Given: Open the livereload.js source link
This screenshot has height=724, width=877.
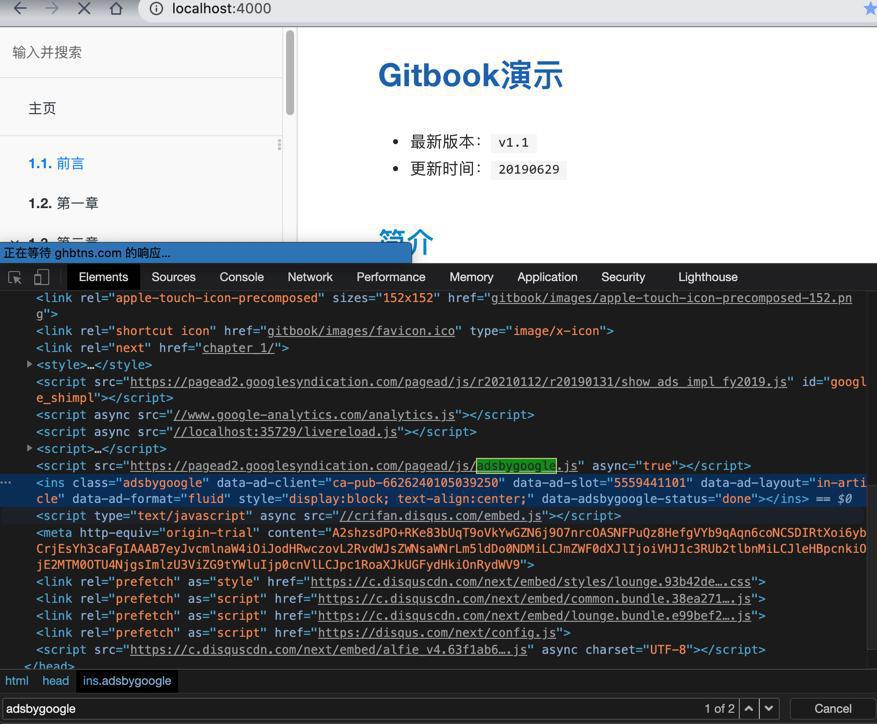Looking at the screenshot, I should tap(285, 432).
